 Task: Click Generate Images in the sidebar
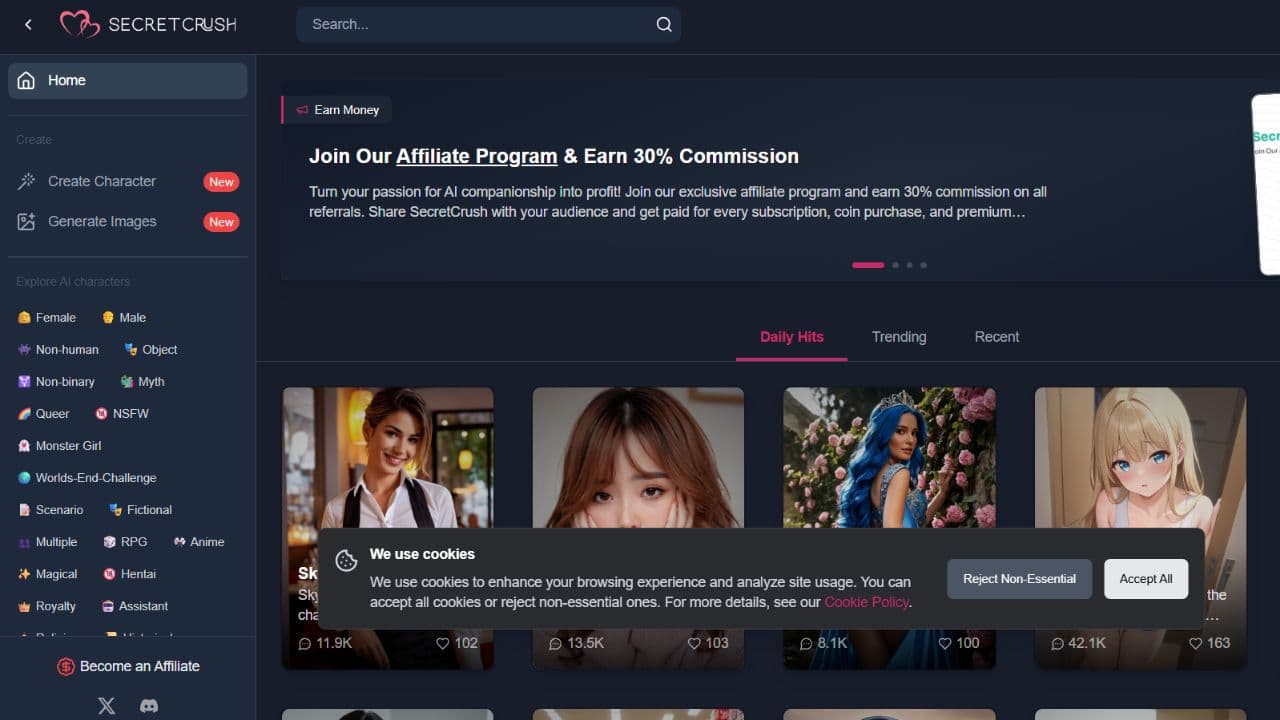(x=102, y=222)
